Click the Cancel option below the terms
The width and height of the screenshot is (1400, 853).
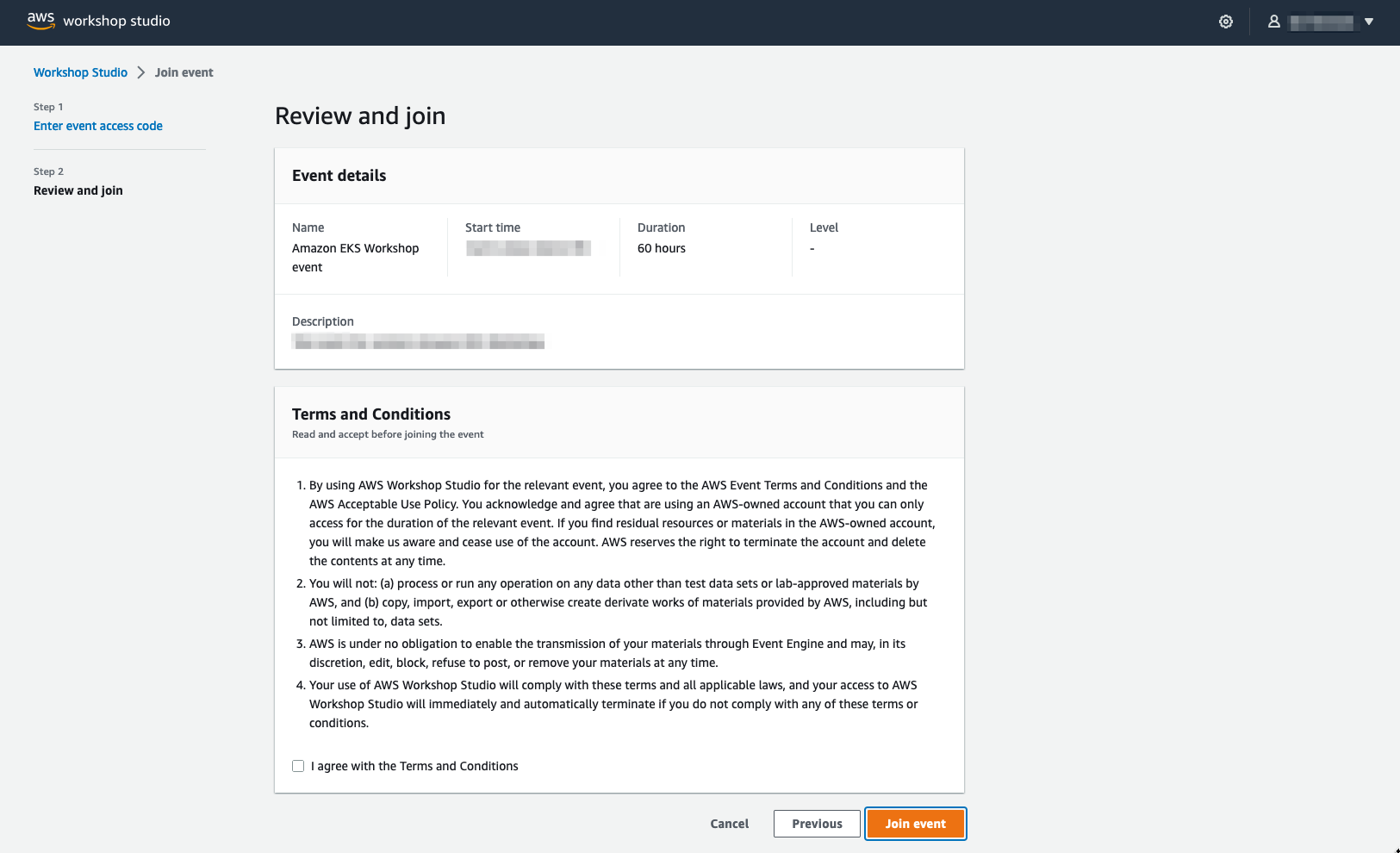tap(729, 823)
